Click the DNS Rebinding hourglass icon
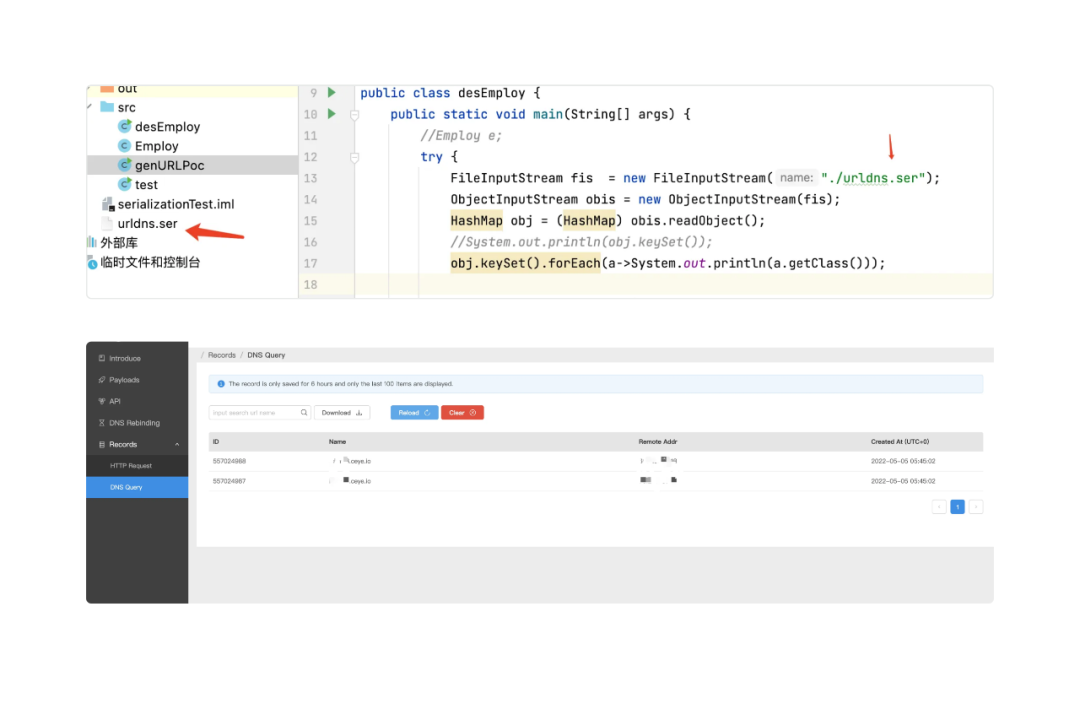 point(102,423)
